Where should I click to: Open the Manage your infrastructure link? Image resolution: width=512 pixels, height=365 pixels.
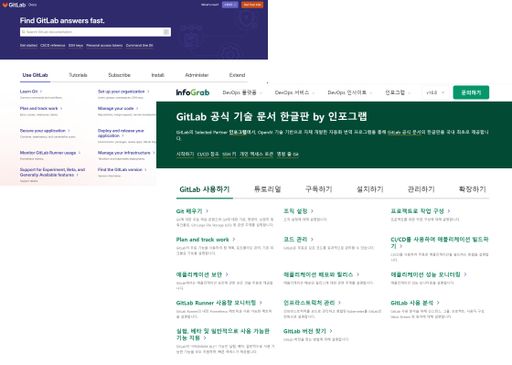click(126, 153)
